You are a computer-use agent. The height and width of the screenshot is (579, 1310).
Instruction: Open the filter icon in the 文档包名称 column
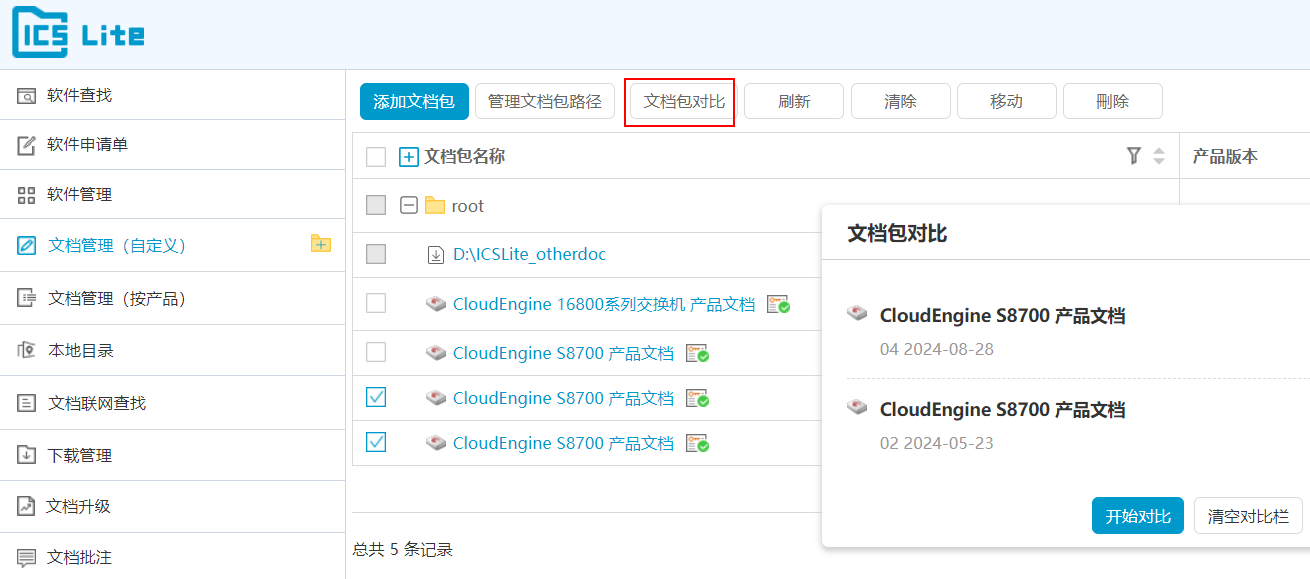1133,156
